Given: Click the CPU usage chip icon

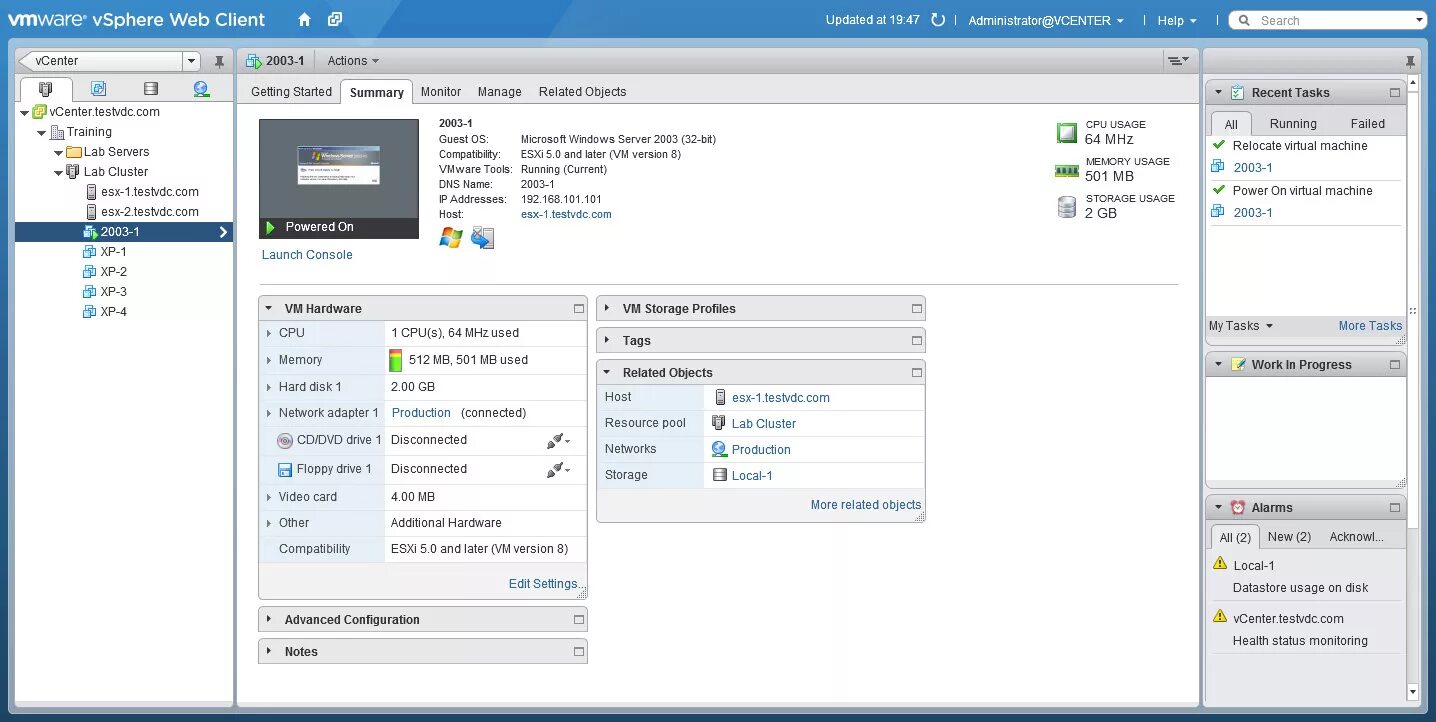Looking at the screenshot, I should click(x=1067, y=132).
